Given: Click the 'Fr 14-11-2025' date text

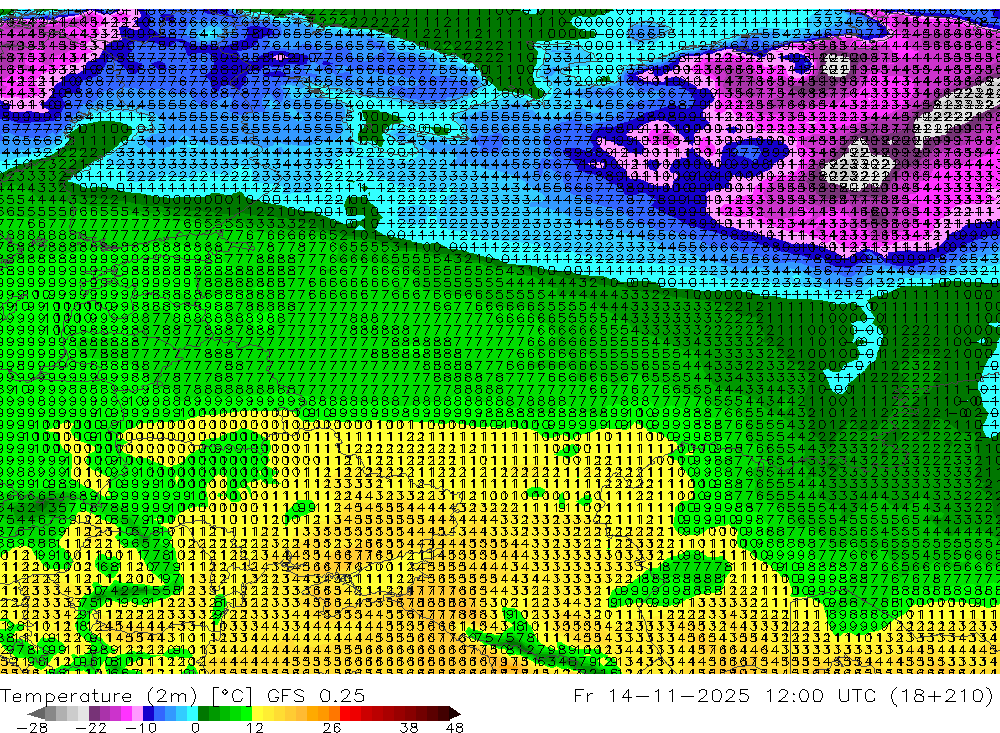Looking at the screenshot, I should point(661,695).
